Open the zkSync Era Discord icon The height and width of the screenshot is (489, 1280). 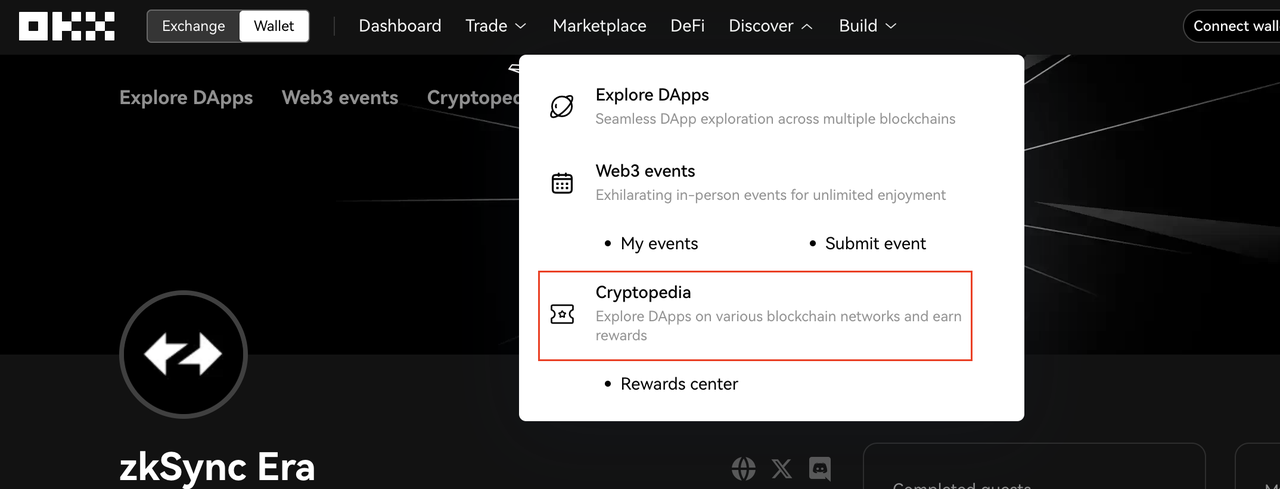[x=820, y=467]
